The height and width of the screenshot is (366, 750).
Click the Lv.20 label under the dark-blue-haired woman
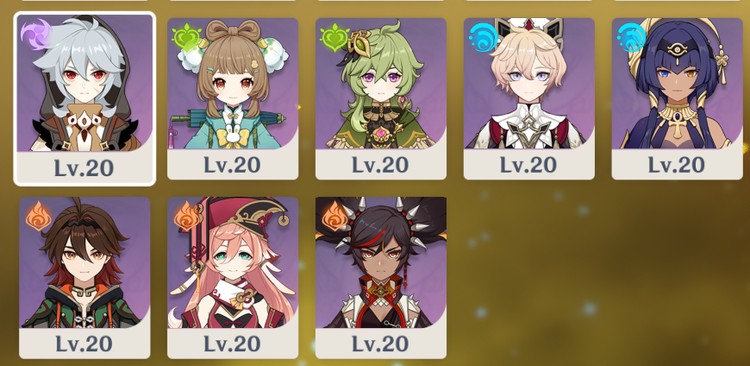coord(676,165)
